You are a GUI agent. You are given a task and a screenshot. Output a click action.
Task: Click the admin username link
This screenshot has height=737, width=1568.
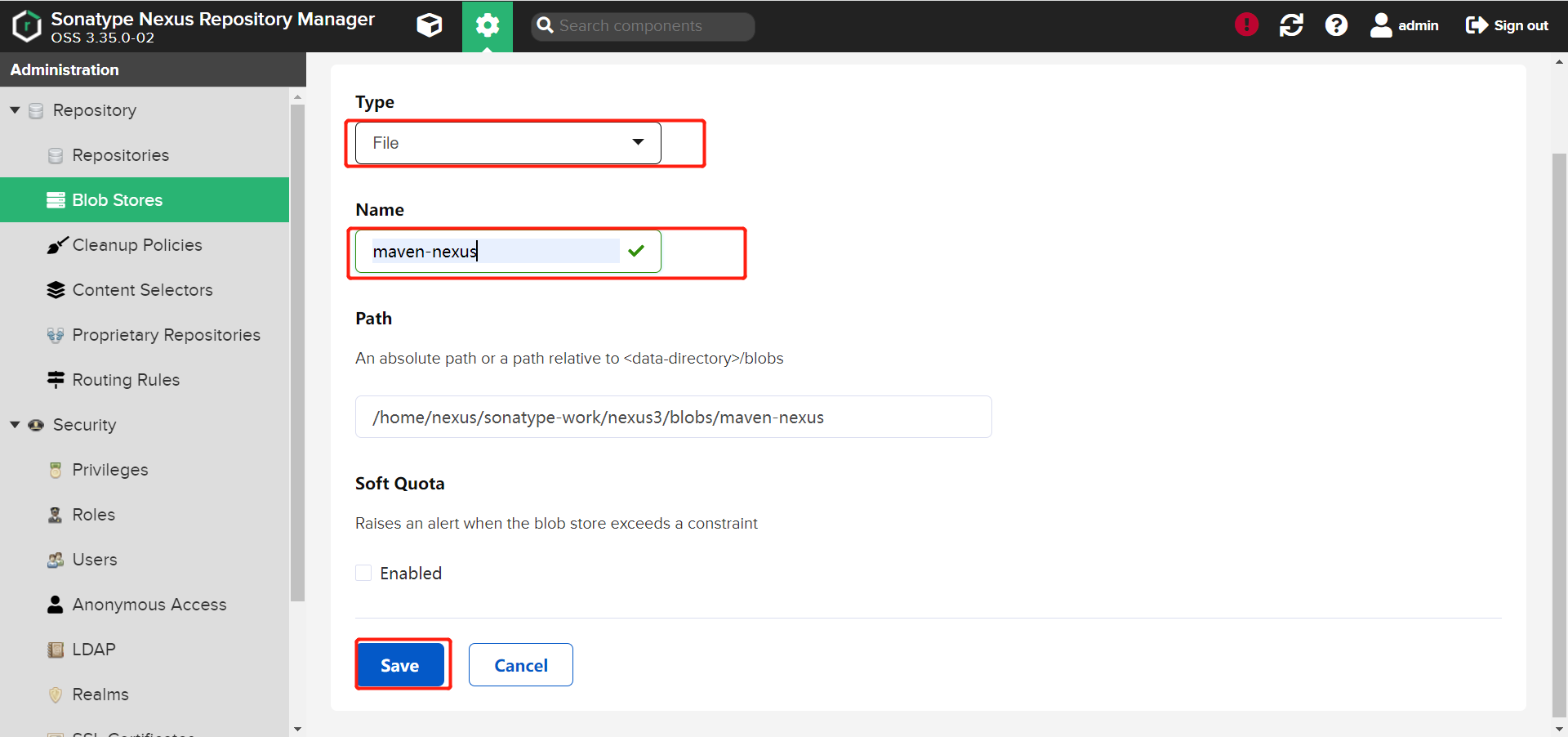(x=1419, y=25)
